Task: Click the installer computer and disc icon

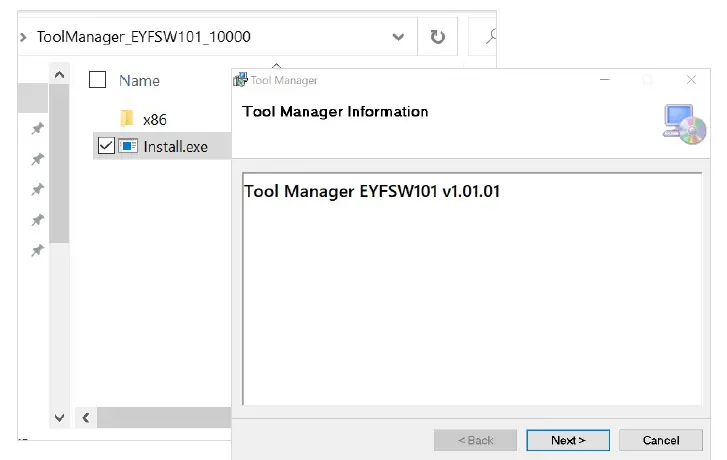Action: click(x=684, y=123)
